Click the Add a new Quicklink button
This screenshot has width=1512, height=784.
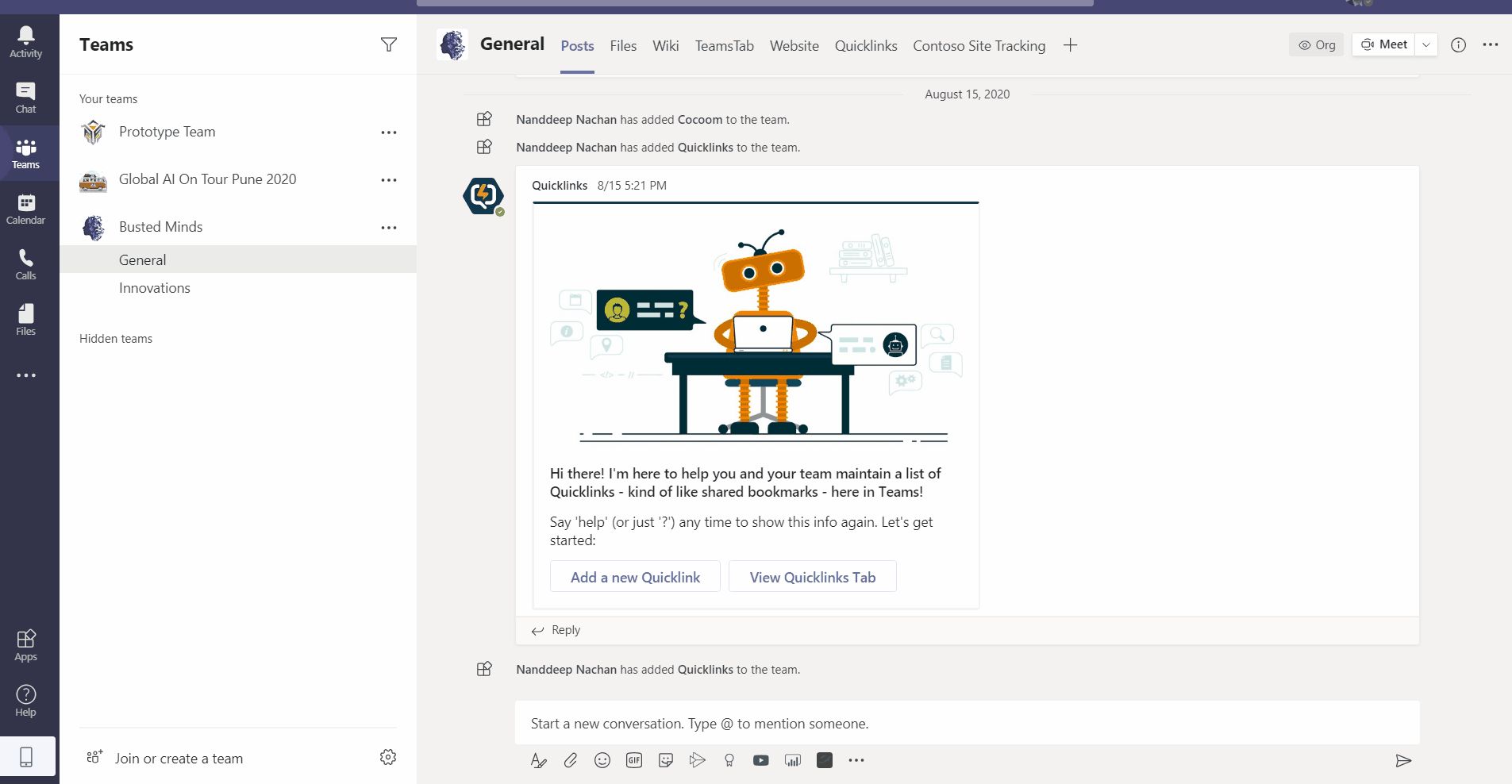(635, 577)
